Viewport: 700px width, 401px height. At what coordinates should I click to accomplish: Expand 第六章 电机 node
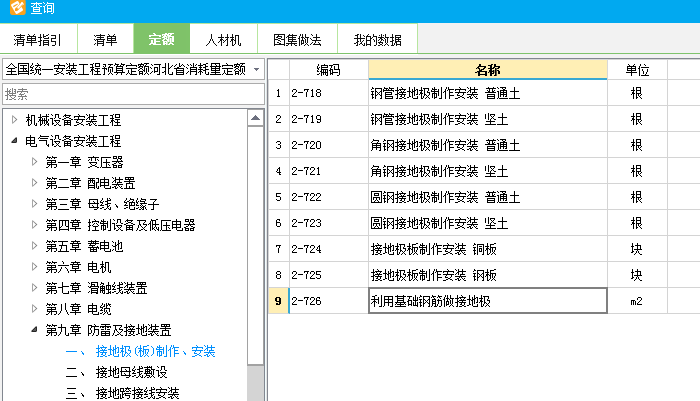click(34, 267)
